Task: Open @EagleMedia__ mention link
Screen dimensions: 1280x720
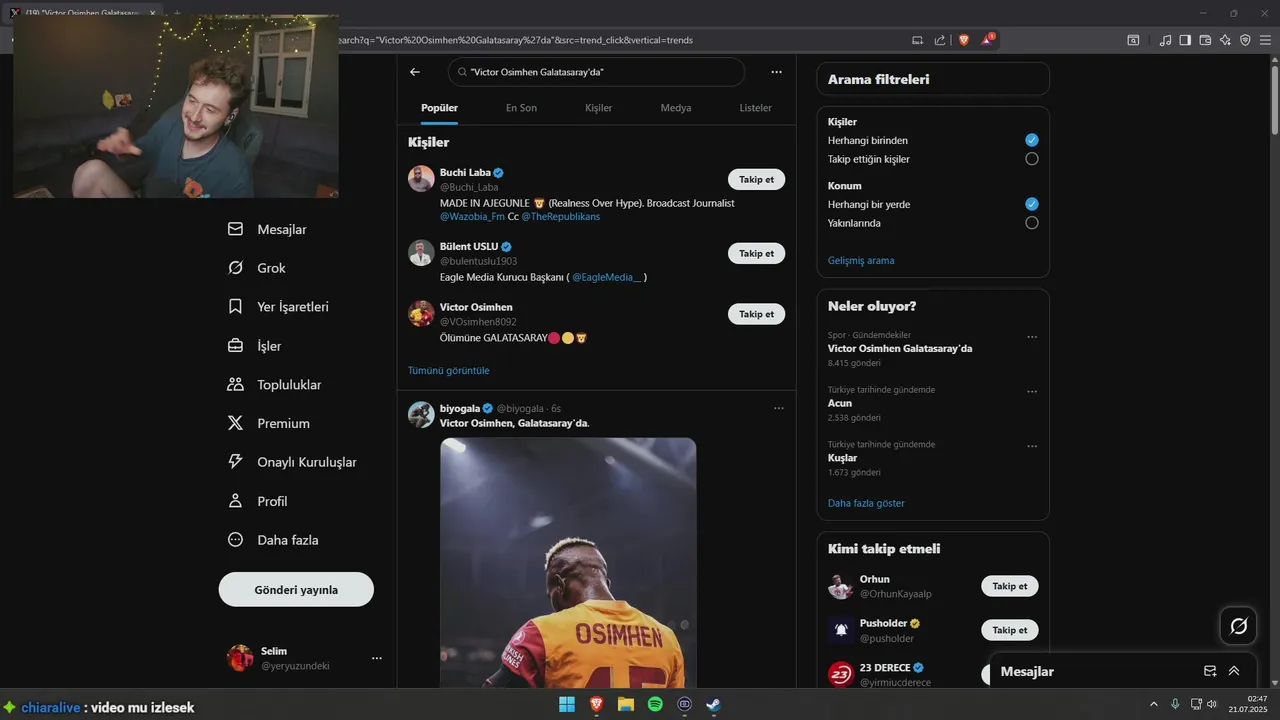Action: point(607,277)
